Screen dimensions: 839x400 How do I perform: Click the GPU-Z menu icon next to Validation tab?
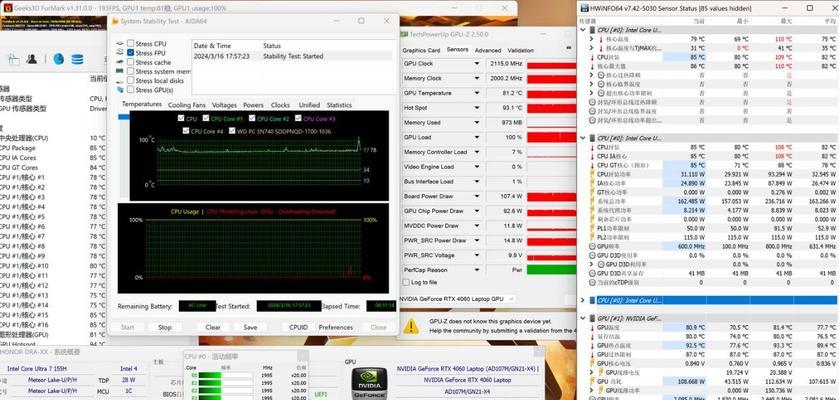[568, 47]
